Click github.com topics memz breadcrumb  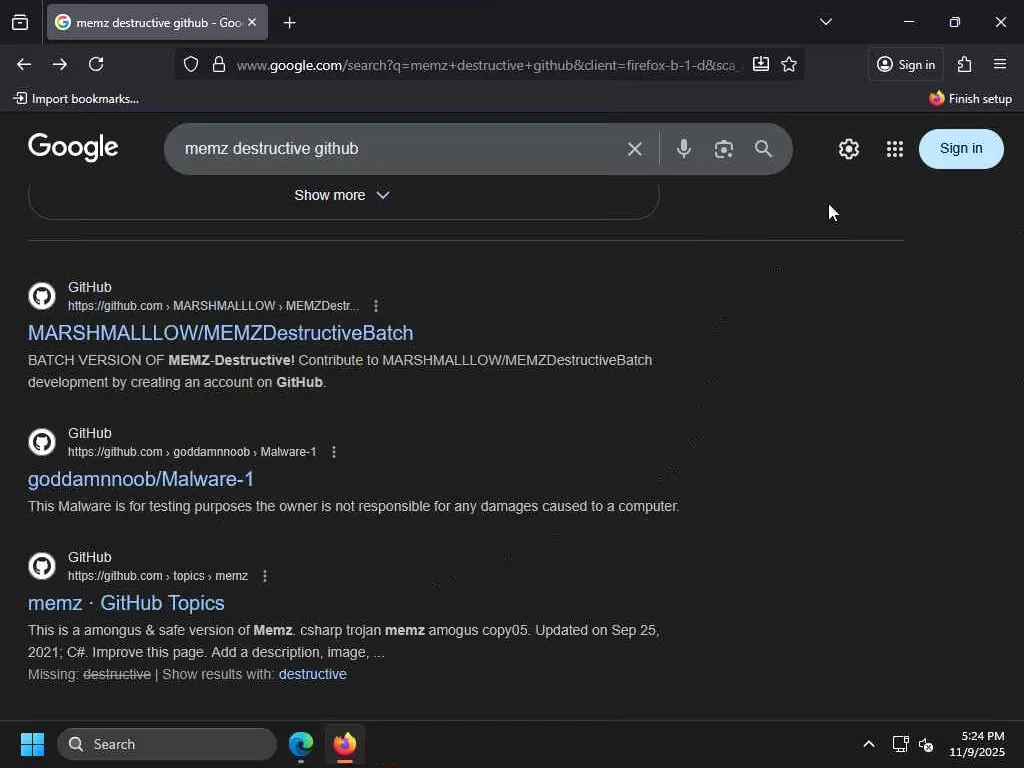click(x=158, y=576)
